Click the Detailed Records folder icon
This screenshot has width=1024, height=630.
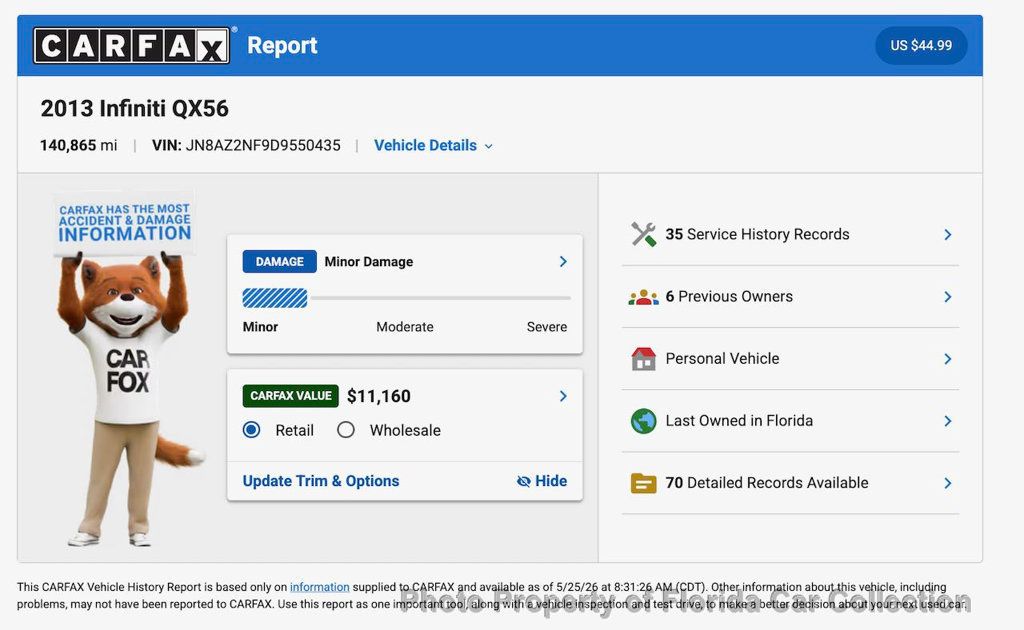click(643, 483)
